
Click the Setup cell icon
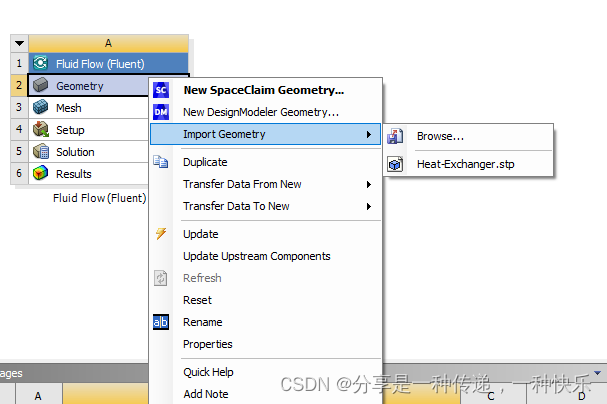40,129
